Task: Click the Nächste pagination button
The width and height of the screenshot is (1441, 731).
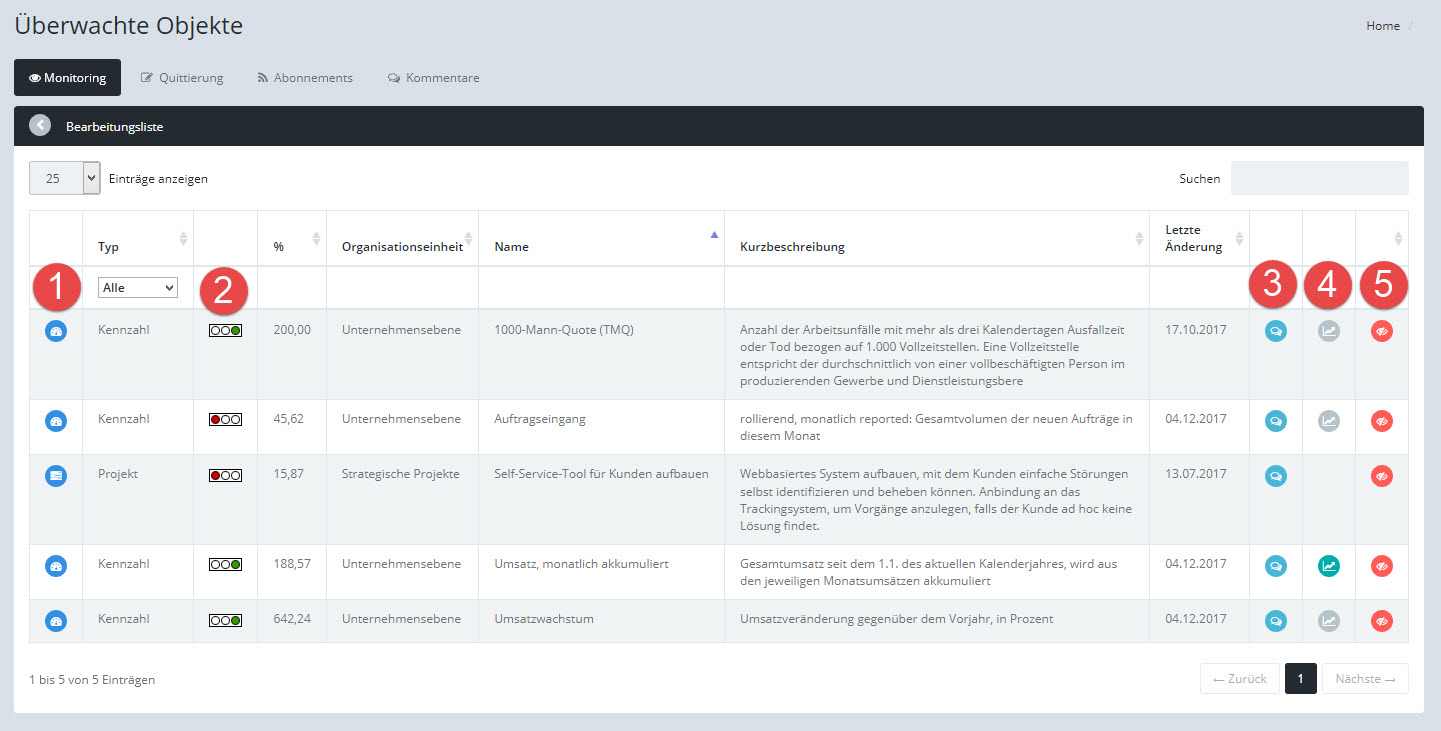Action: [1364, 679]
